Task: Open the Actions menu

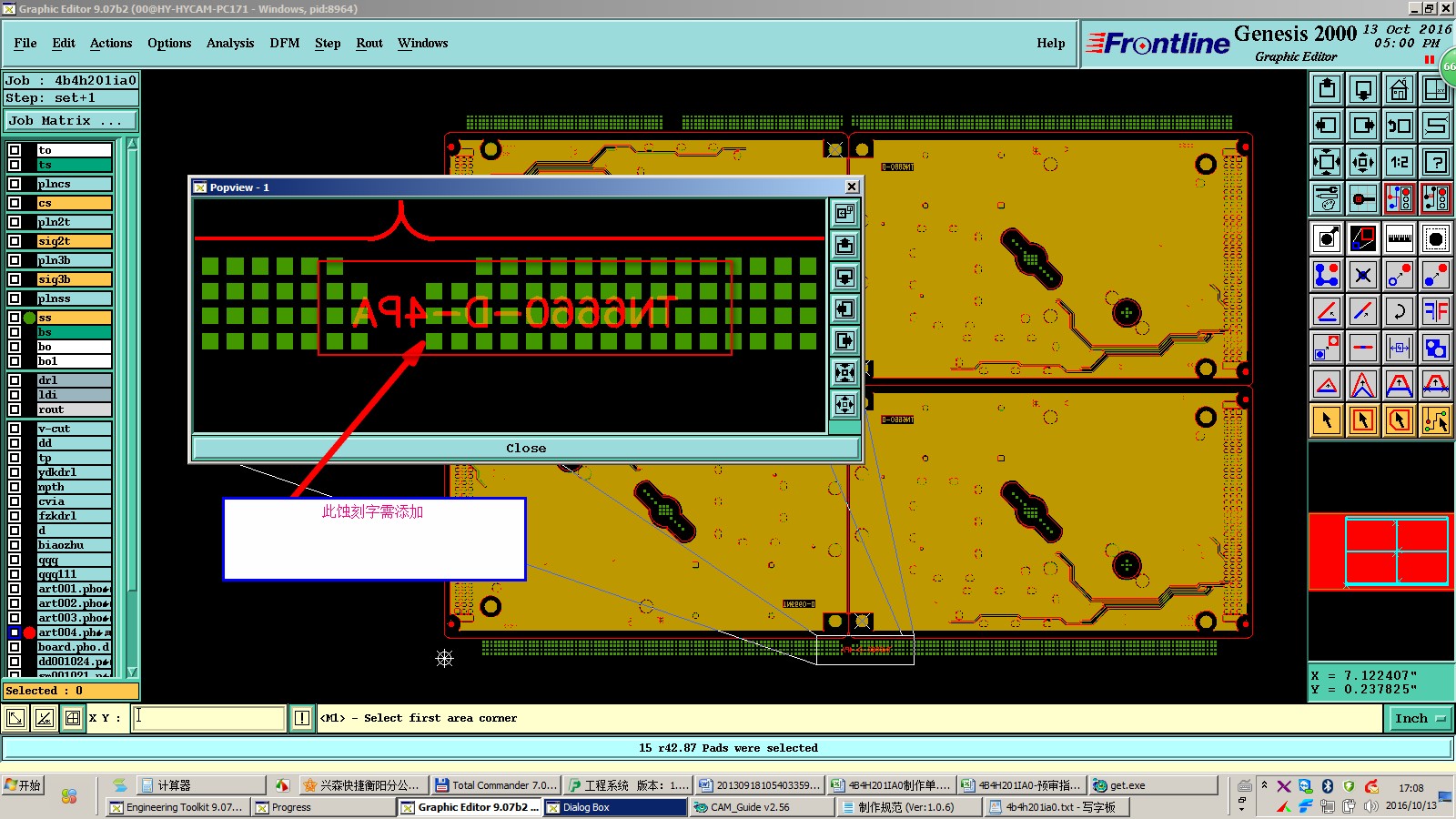Action: (x=111, y=43)
